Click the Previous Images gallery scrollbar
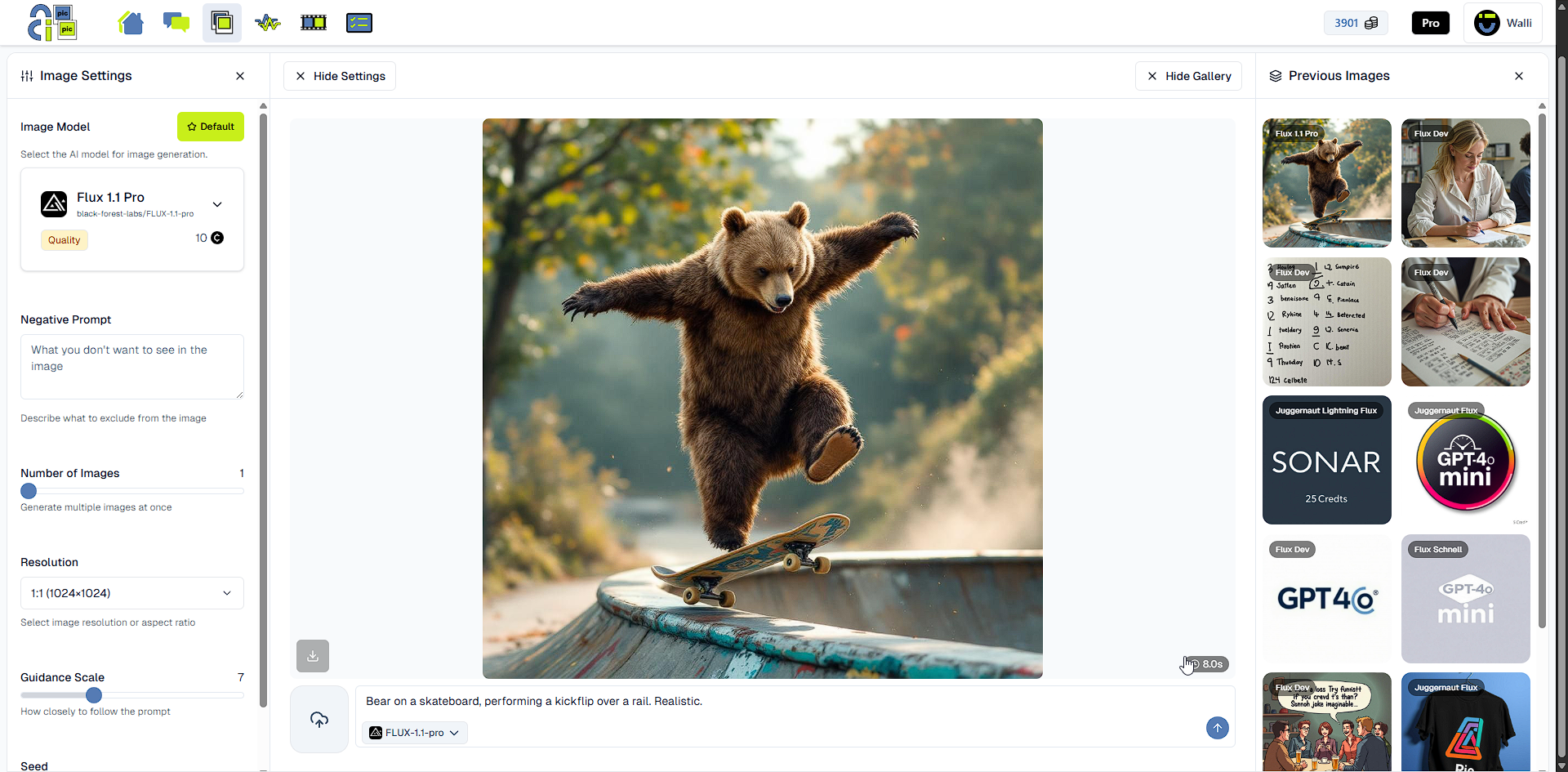Viewport: 1568px width, 772px height. tap(1542, 370)
